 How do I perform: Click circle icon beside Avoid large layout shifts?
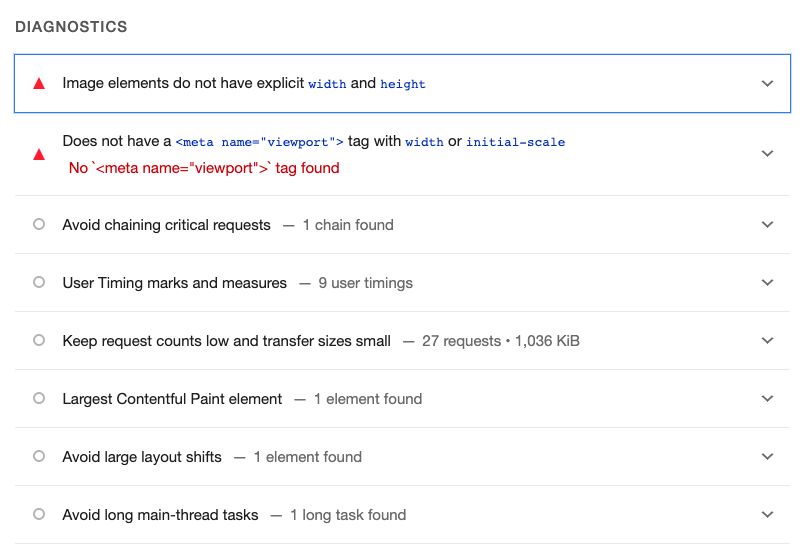[39, 456]
